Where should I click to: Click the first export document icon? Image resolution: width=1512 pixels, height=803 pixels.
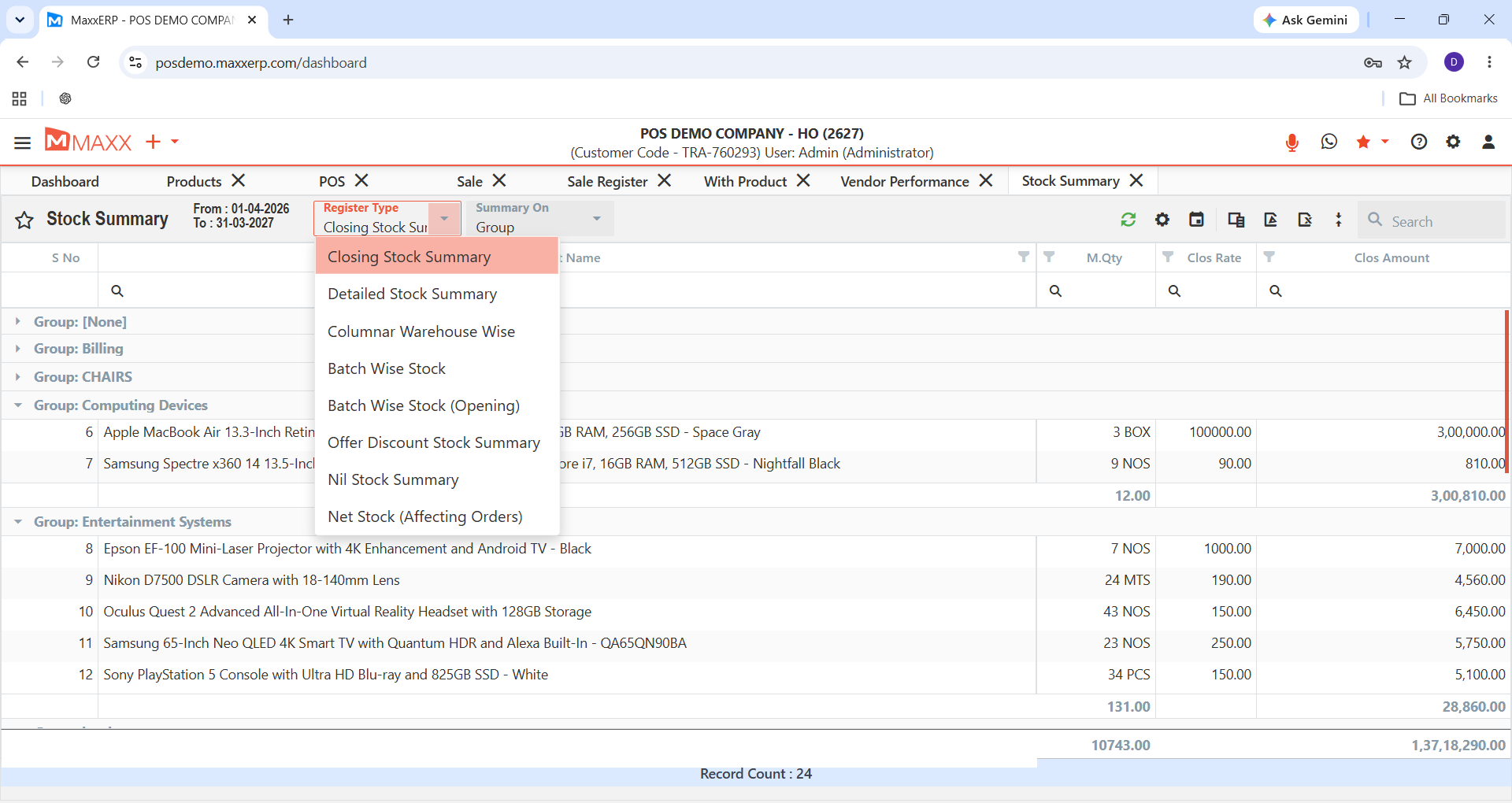coord(1270,220)
